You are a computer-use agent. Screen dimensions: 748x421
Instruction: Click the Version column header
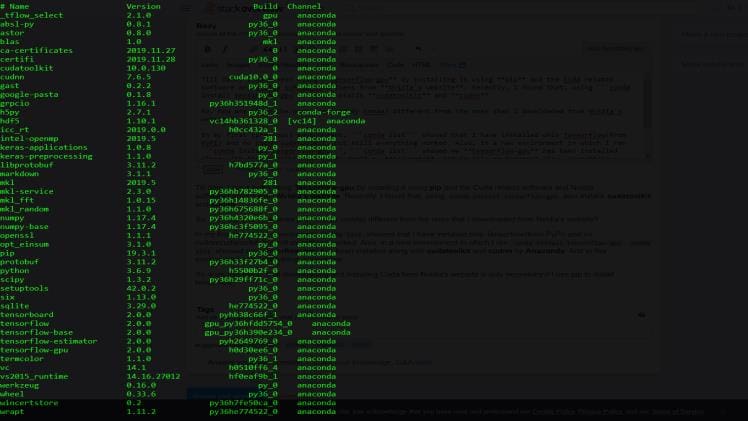pyautogui.click(x=143, y=6)
